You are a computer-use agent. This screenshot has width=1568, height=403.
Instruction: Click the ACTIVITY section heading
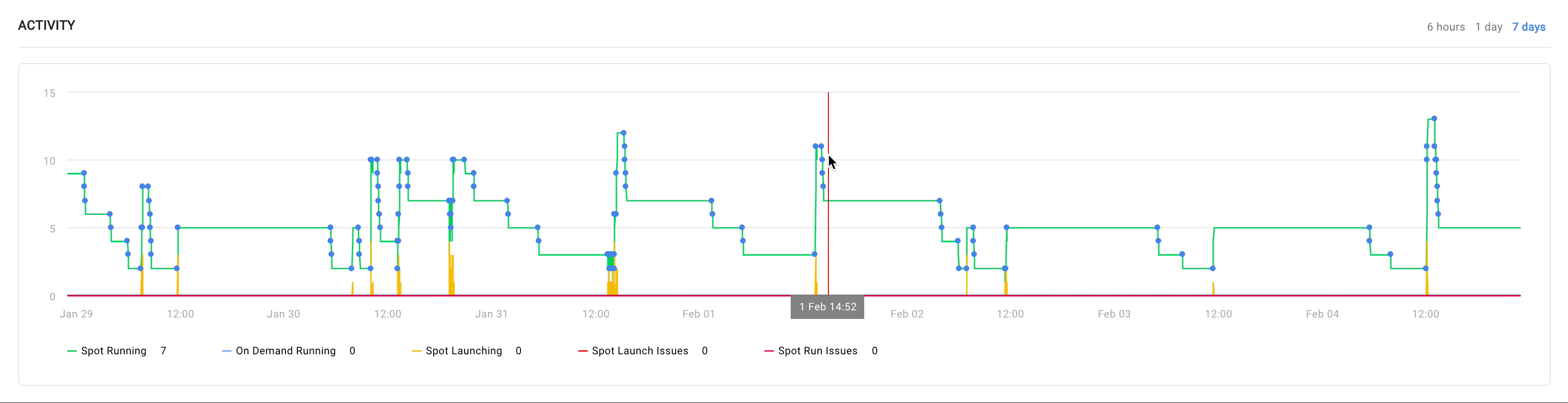(x=47, y=26)
